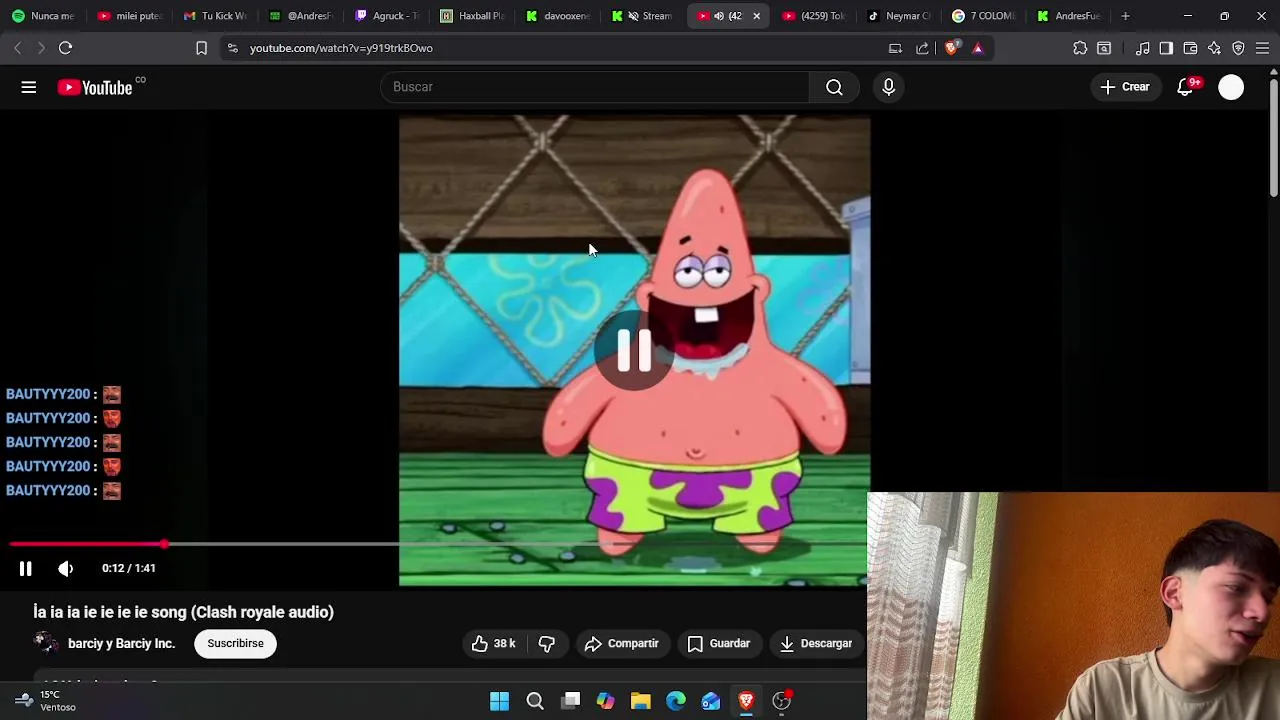Viewport: 1280px width, 720px height.
Task: Open the Brave Wallet icon
Action: [1190, 48]
